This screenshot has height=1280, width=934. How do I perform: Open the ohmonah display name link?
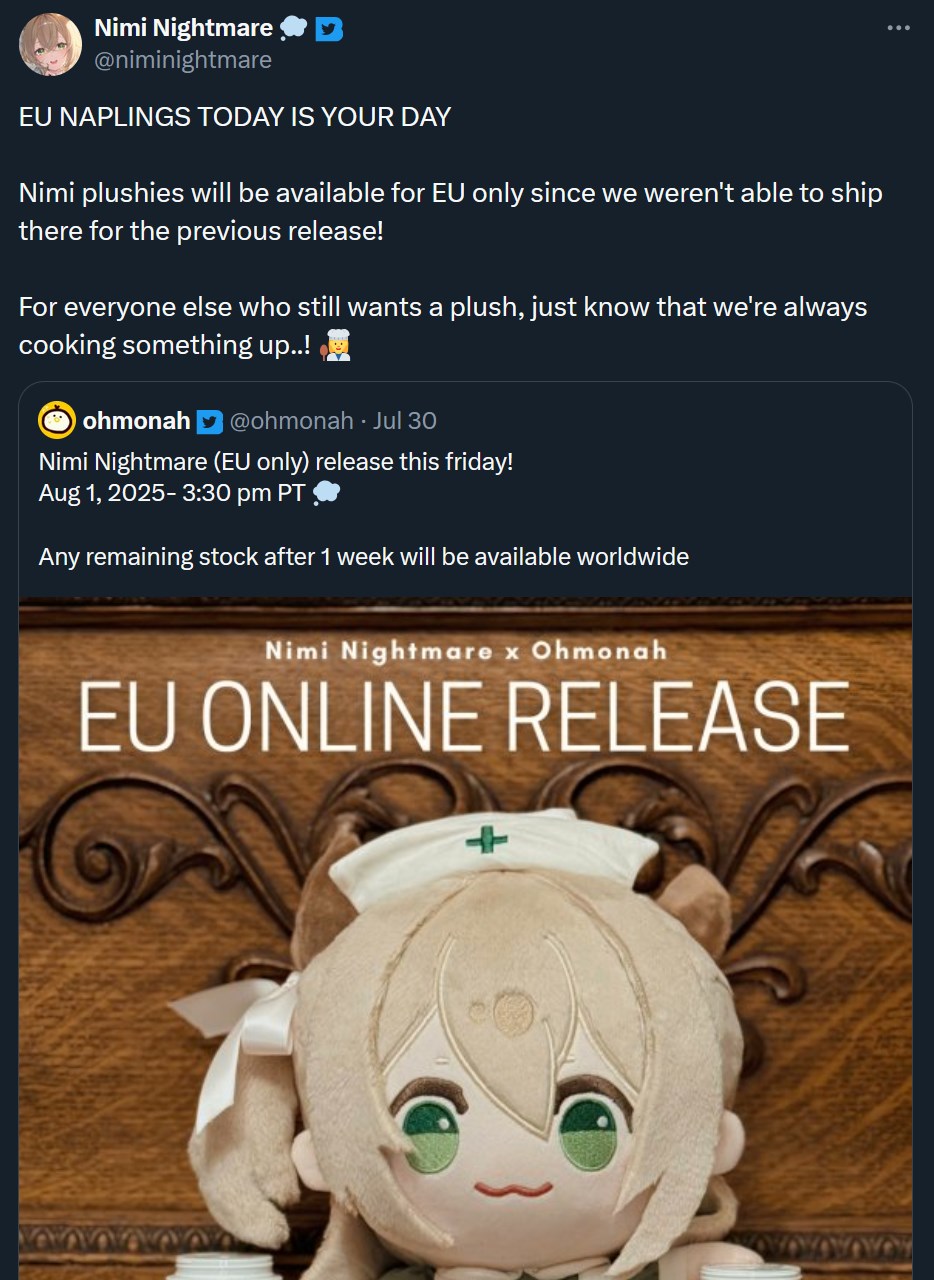coord(136,421)
